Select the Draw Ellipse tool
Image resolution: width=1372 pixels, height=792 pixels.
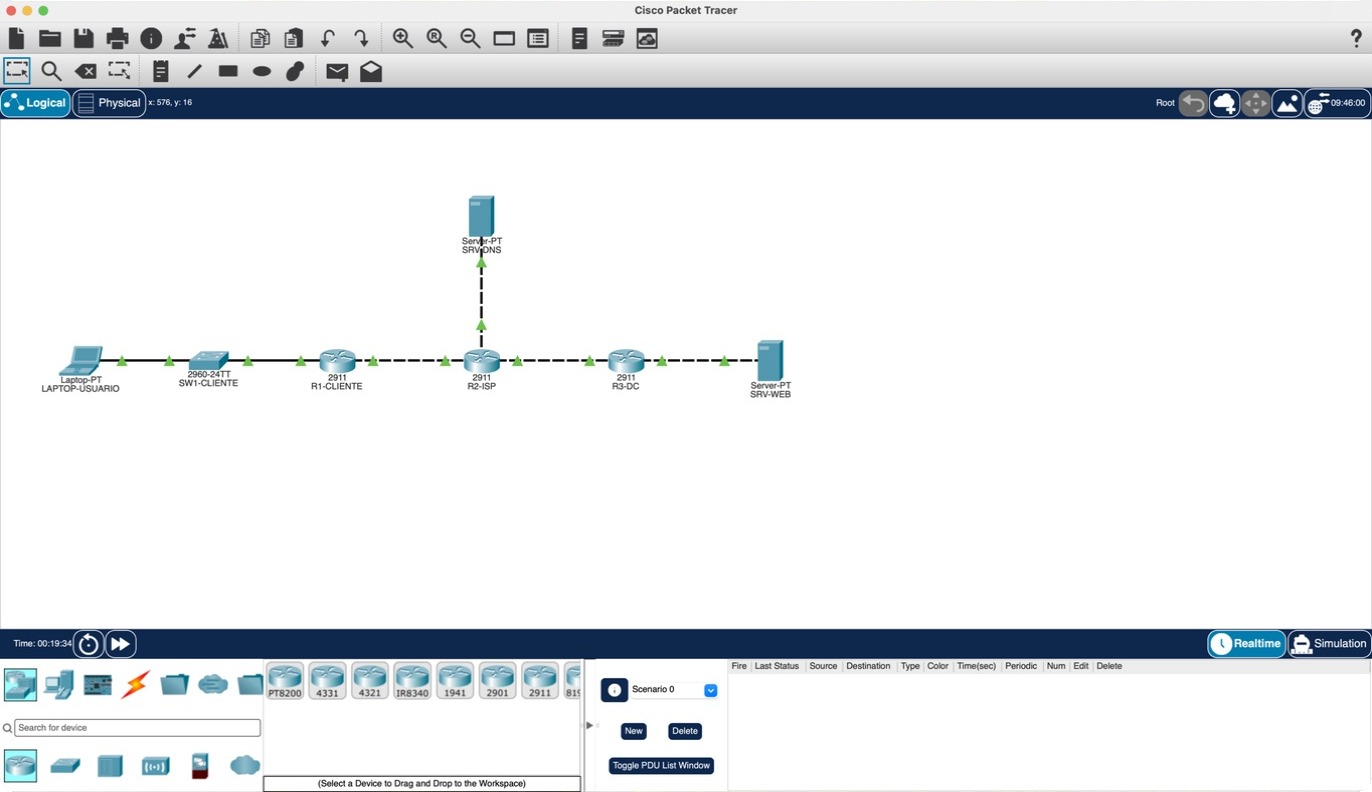(x=262, y=71)
